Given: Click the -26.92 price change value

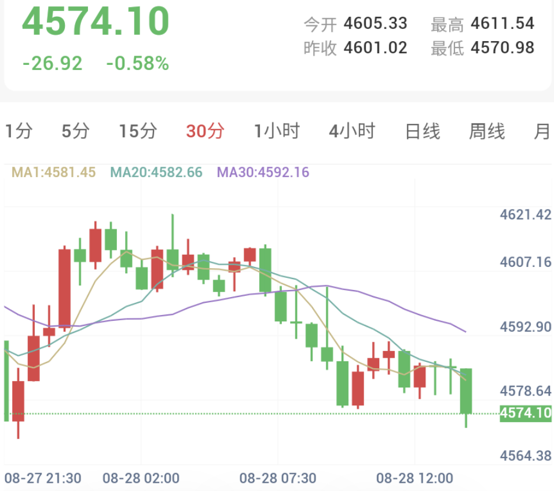Looking at the screenshot, I should coord(52,64).
